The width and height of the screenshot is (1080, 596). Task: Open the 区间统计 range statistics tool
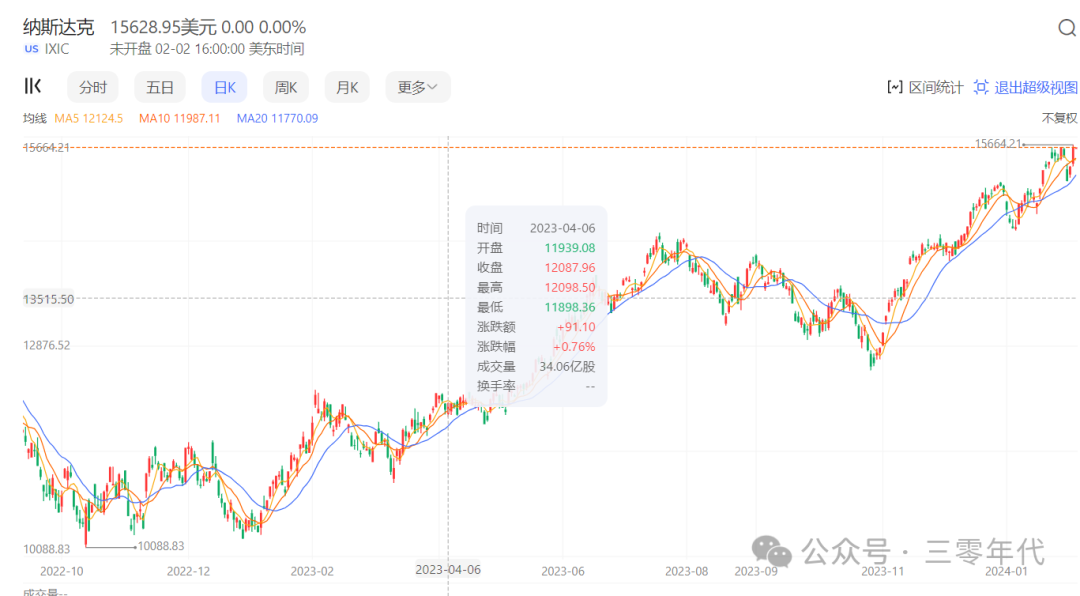coord(925,88)
